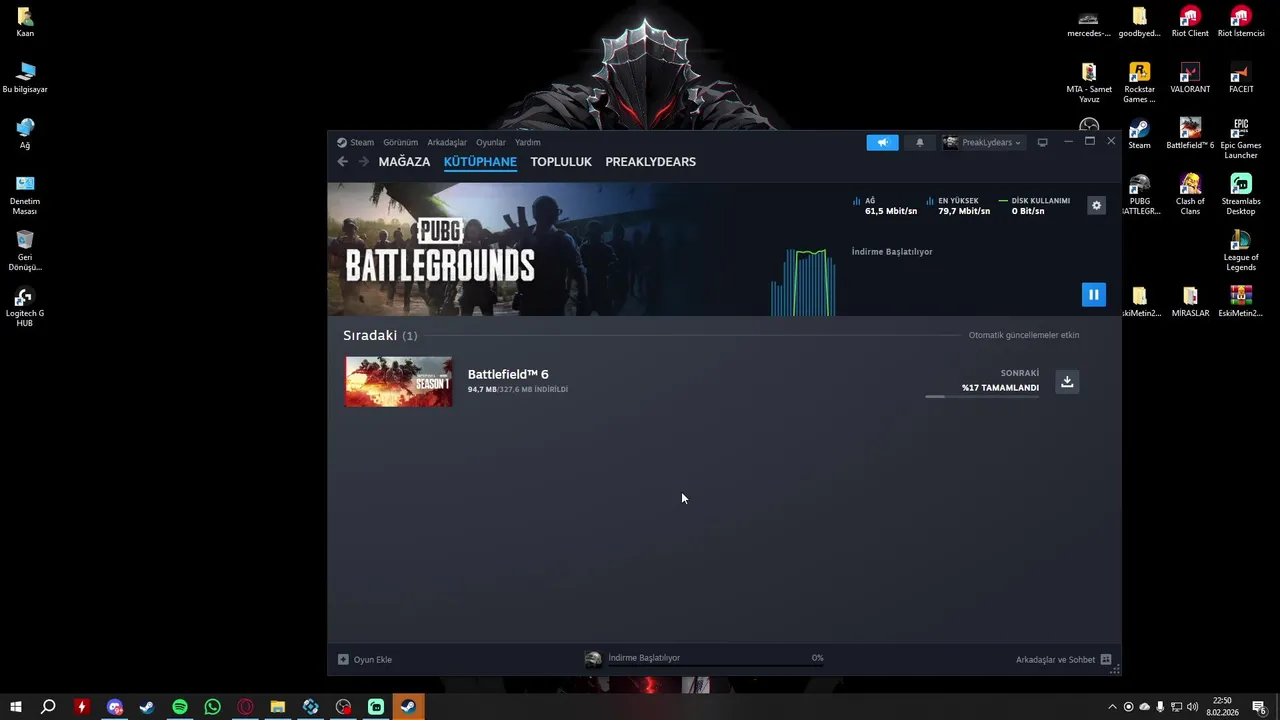Image resolution: width=1280 pixels, height=720 pixels.
Task: Click the 94,7 MB/327,6 MB İNDİRİLDİ text
Action: click(x=517, y=389)
